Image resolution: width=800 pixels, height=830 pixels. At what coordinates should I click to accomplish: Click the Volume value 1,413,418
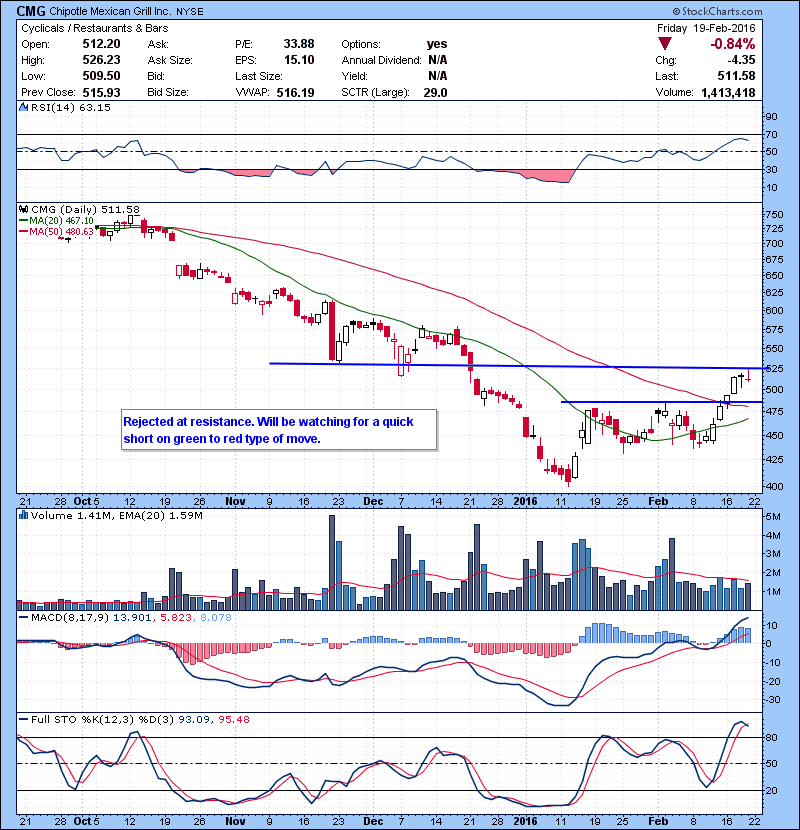(728, 93)
